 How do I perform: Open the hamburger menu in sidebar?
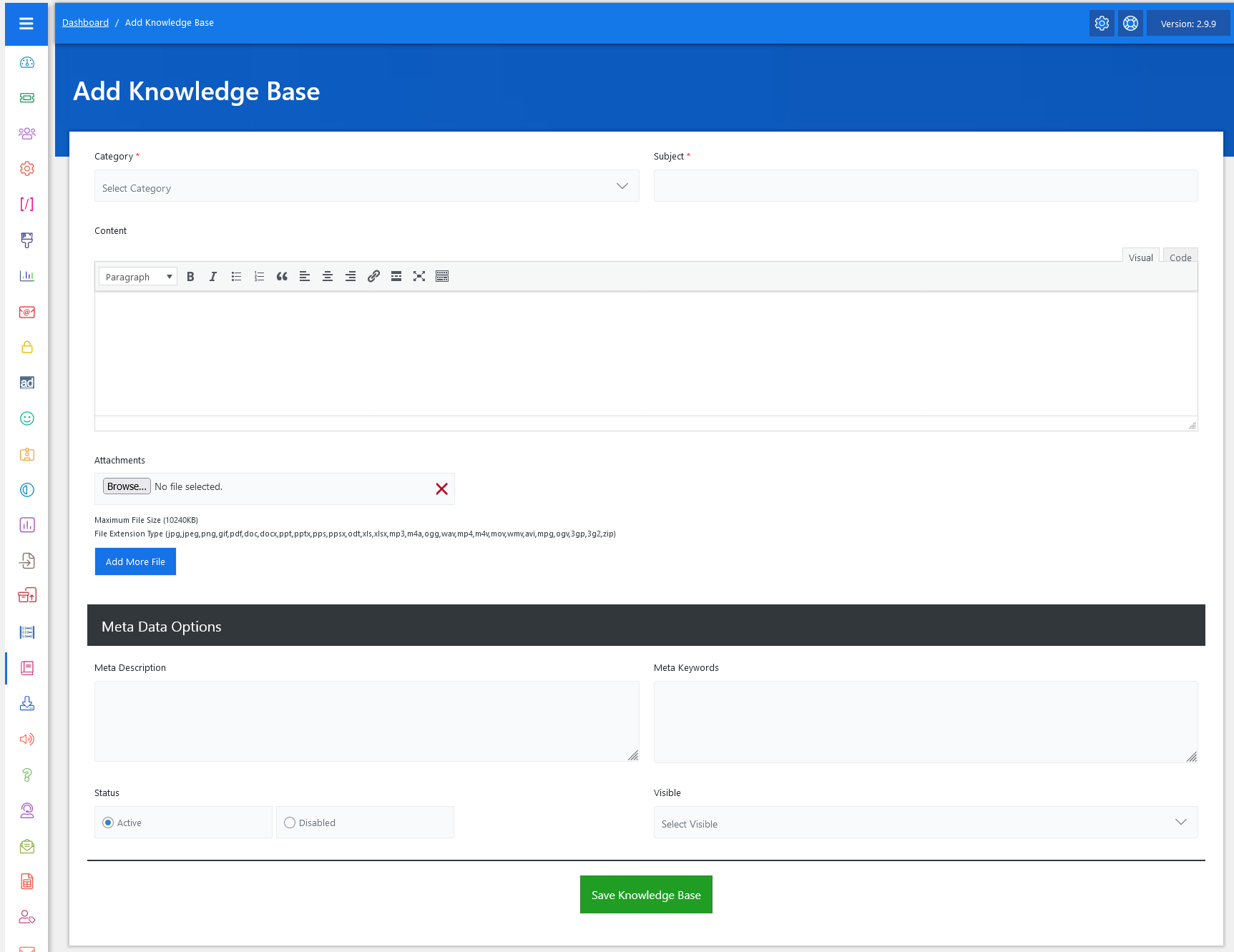pyautogui.click(x=26, y=24)
